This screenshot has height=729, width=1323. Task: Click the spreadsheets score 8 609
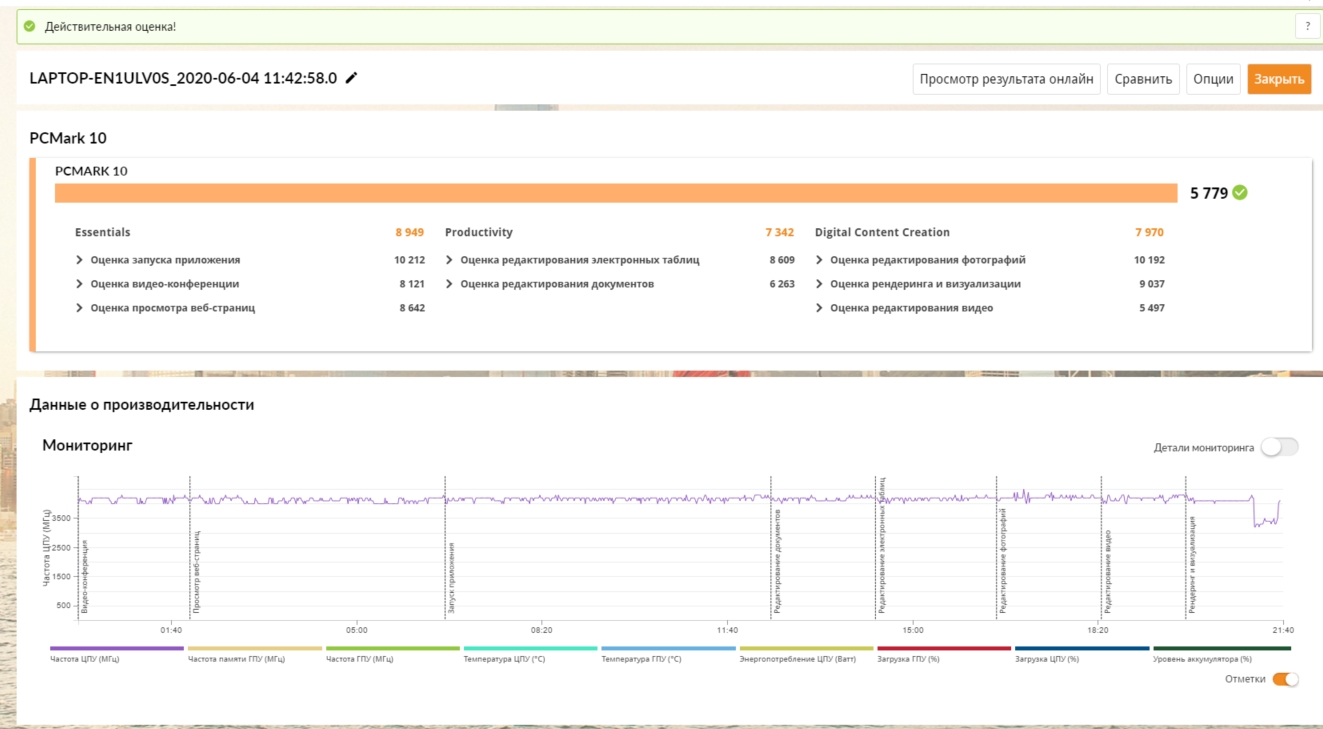click(x=782, y=260)
